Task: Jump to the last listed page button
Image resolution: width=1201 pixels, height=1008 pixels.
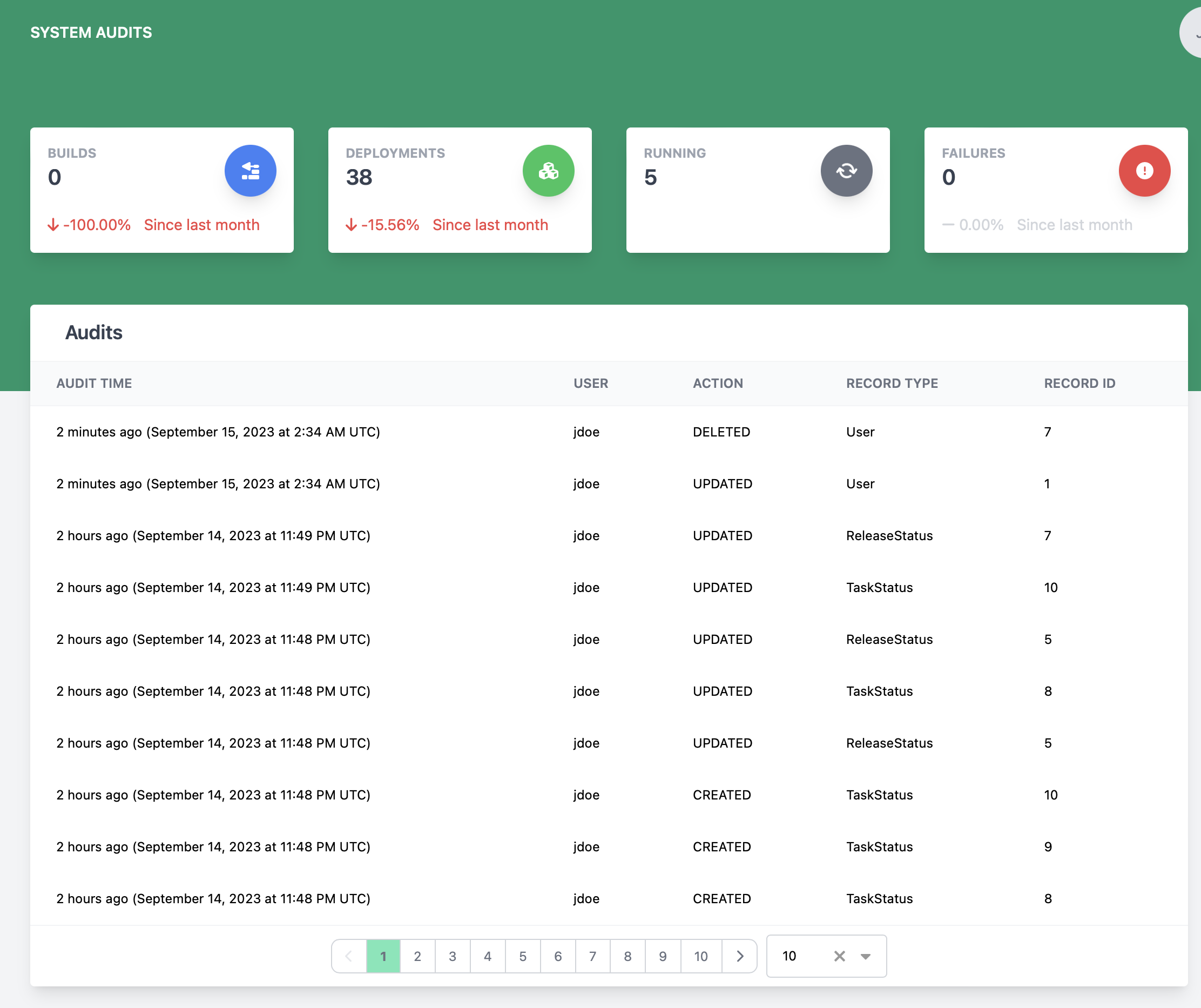Action: [701, 956]
